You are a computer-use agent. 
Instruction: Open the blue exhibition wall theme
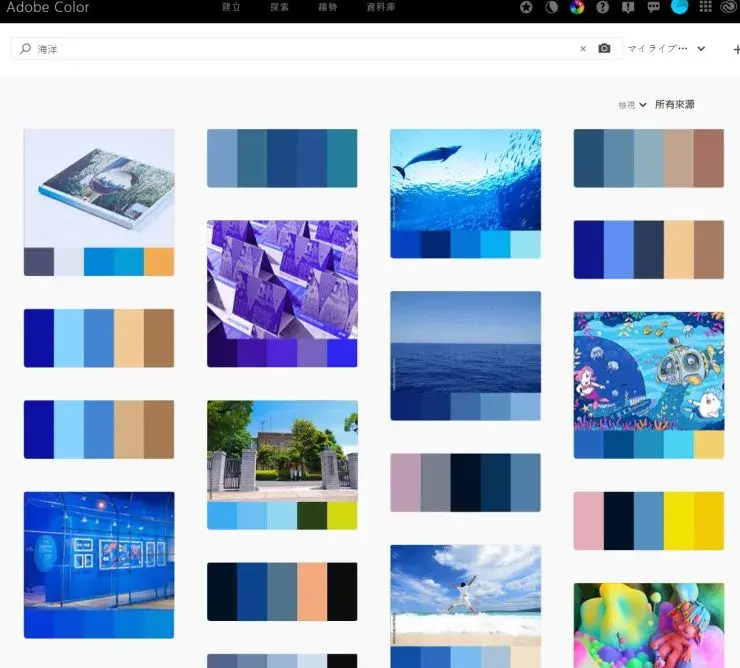tap(99, 550)
